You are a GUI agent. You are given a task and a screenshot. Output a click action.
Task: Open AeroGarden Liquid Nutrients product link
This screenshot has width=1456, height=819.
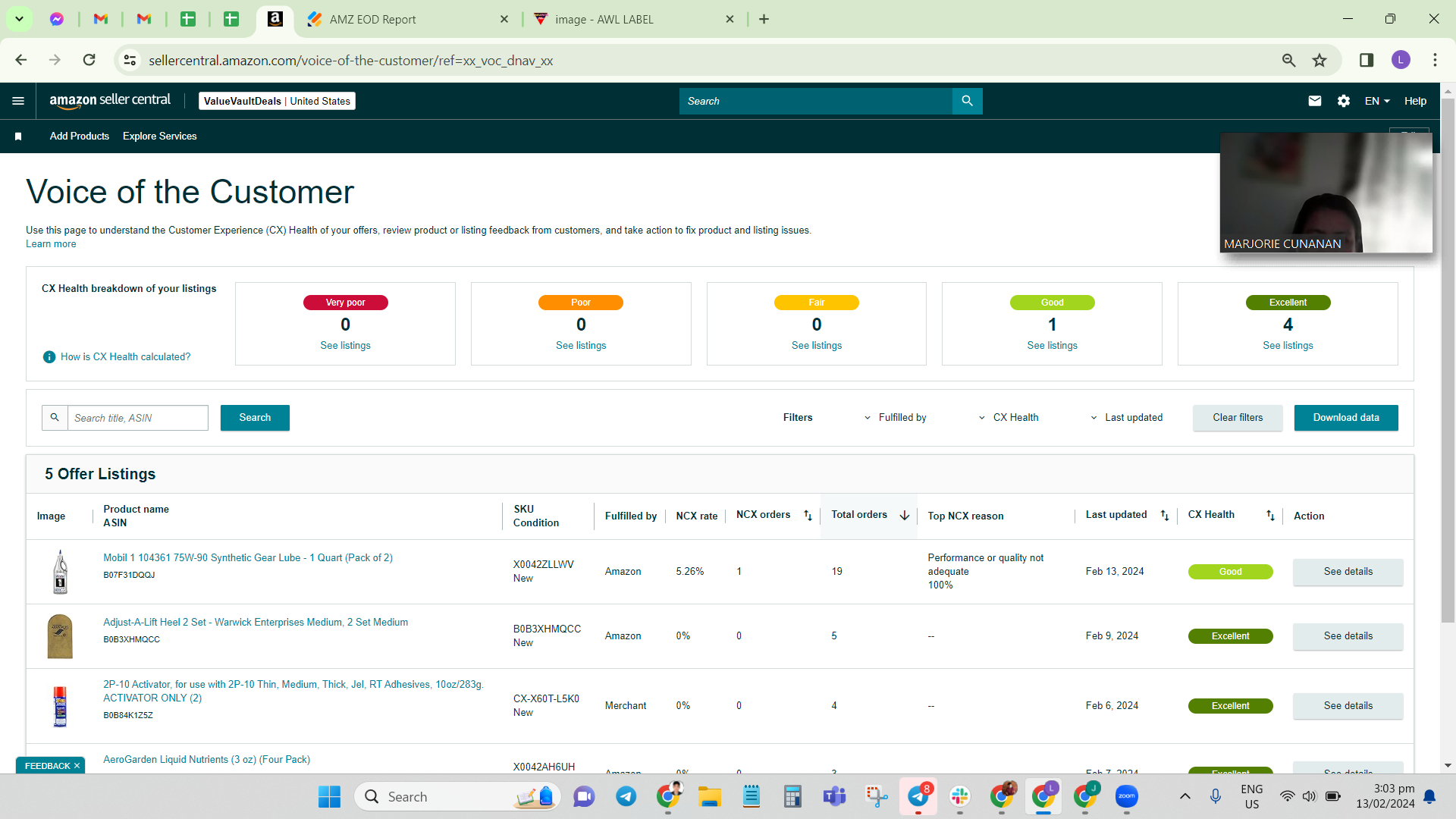click(x=206, y=760)
